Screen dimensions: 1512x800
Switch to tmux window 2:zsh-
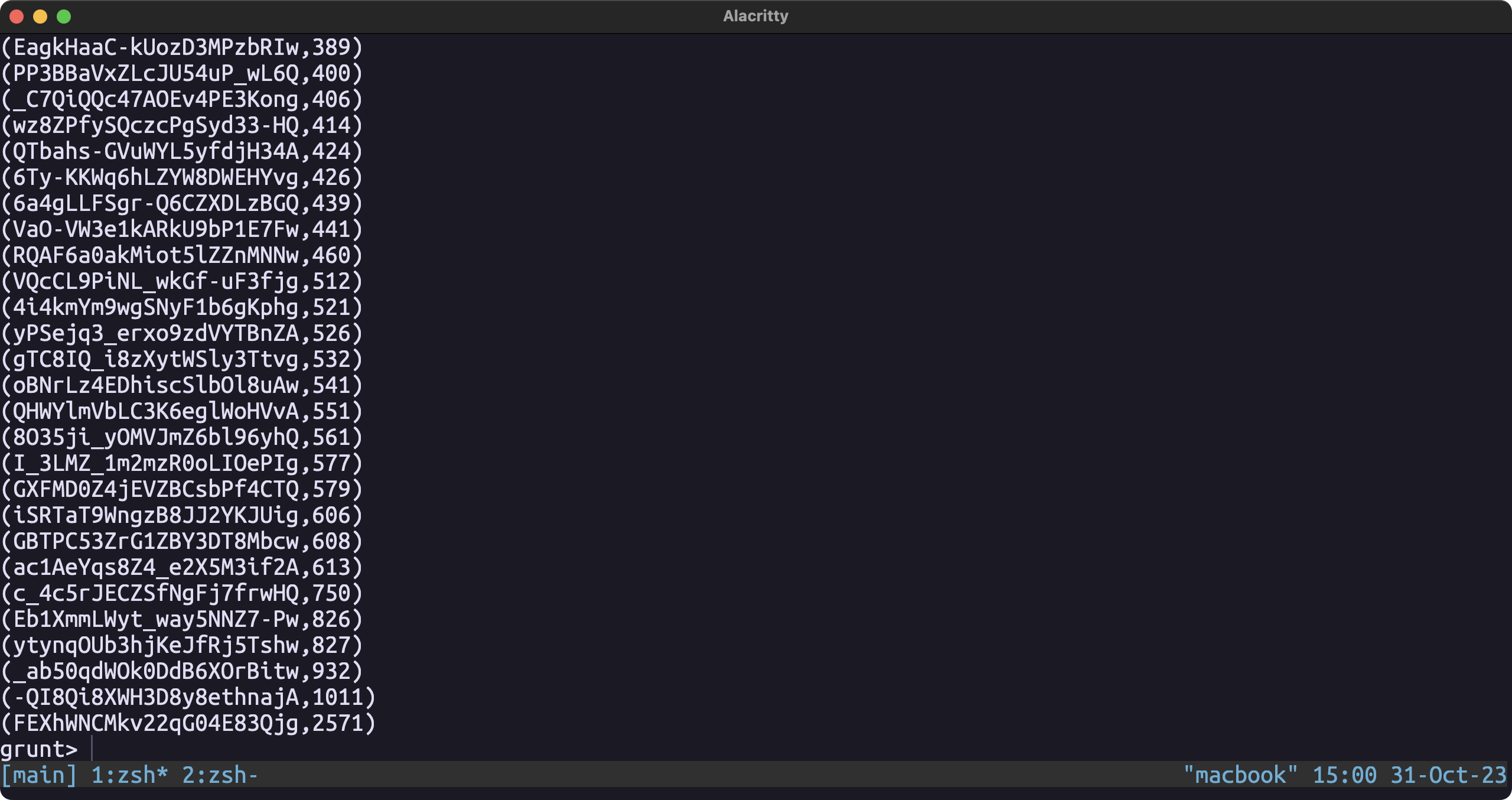(x=220, y=775)
